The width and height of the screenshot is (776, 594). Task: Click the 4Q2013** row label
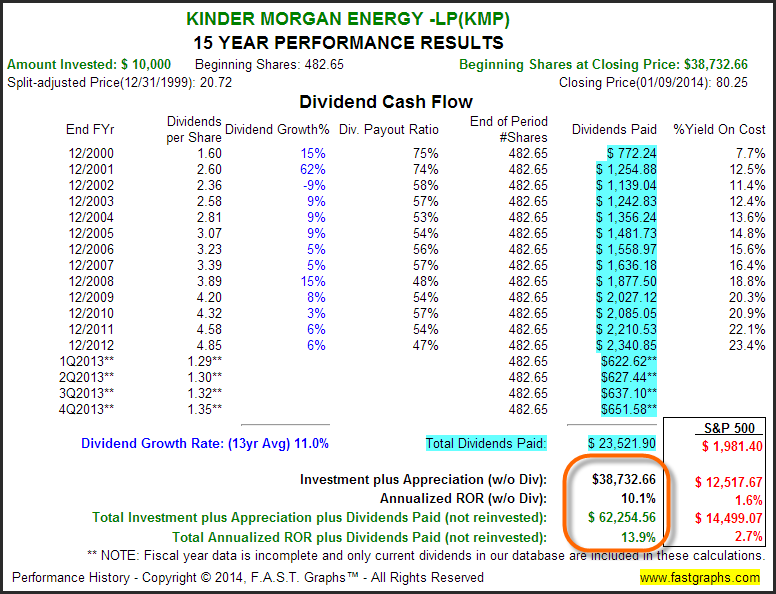87,409
